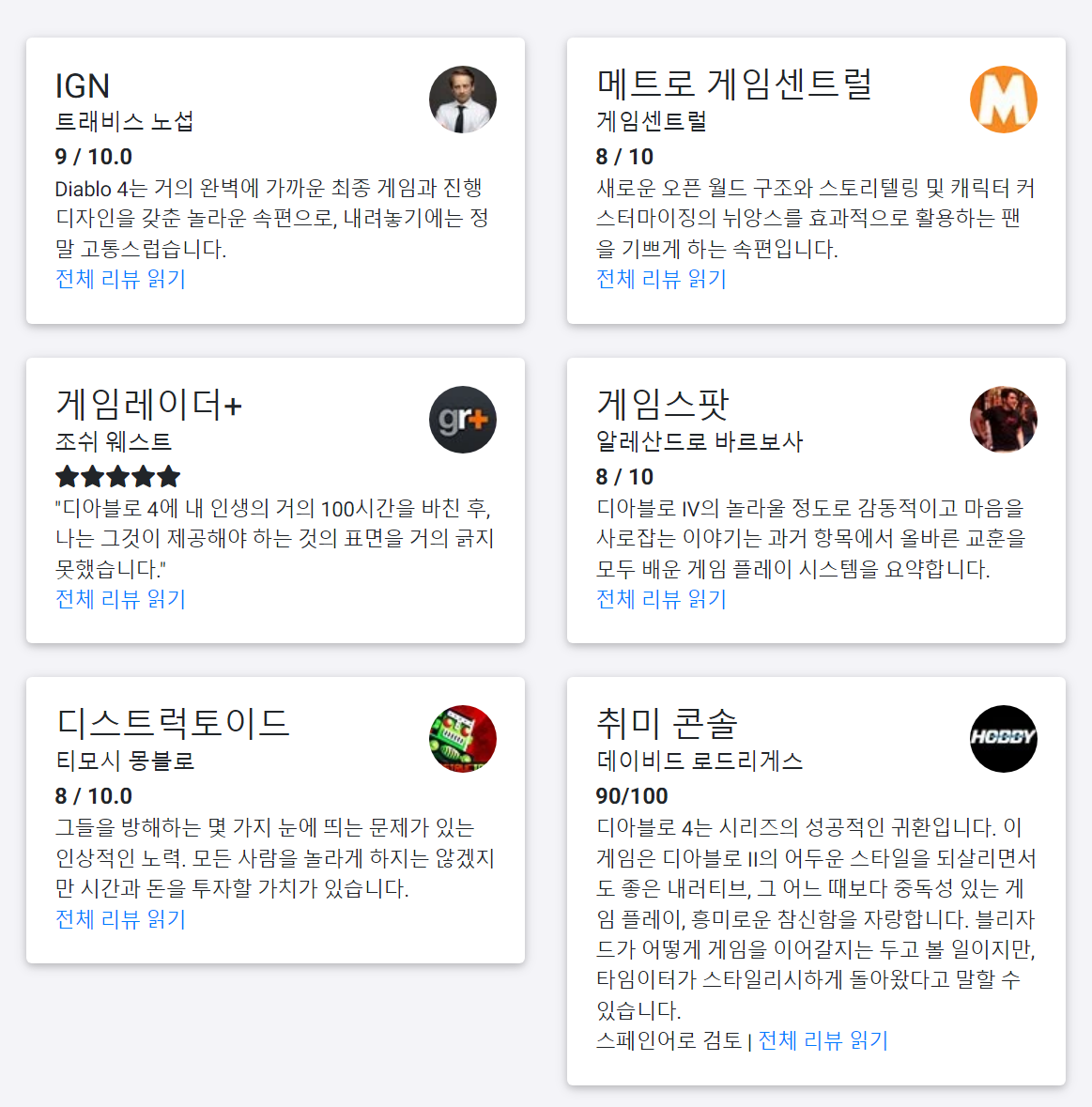Click the 게임스팟 card heading

(663, 405)
